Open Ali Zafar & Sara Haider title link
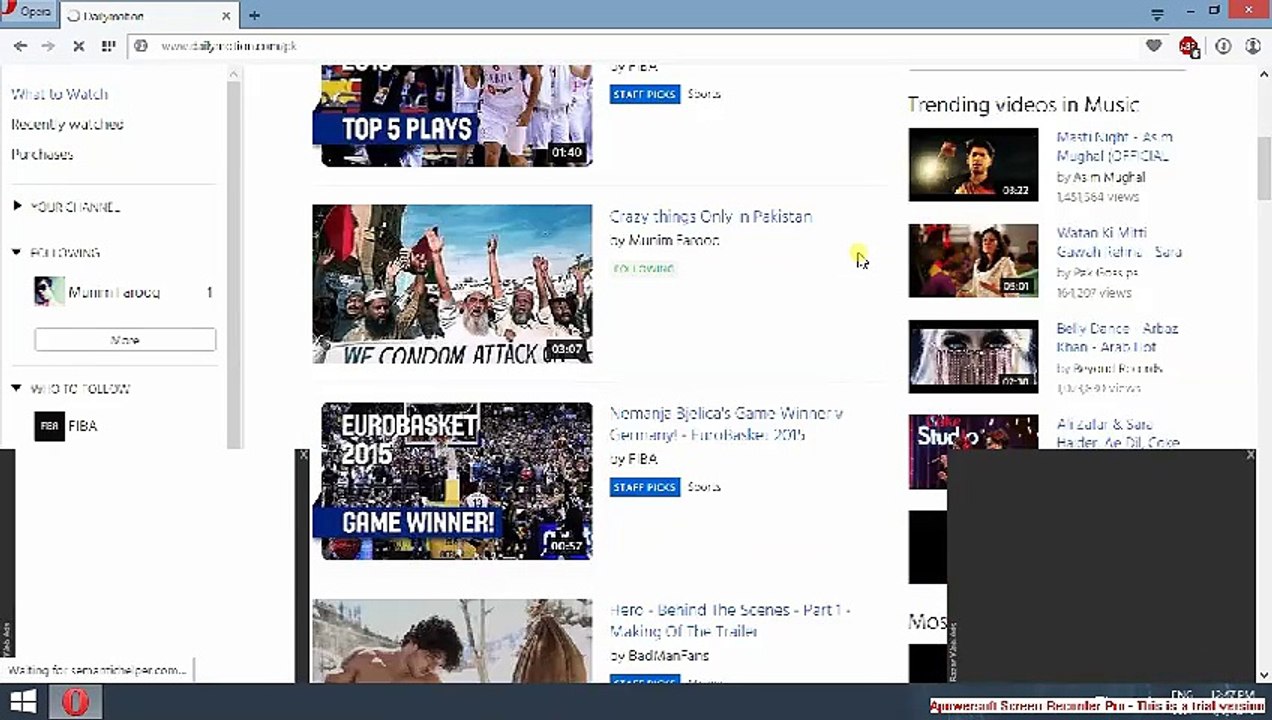Screen dimensions: 1272x720 pyautogui.click(x=1118, y=433)
